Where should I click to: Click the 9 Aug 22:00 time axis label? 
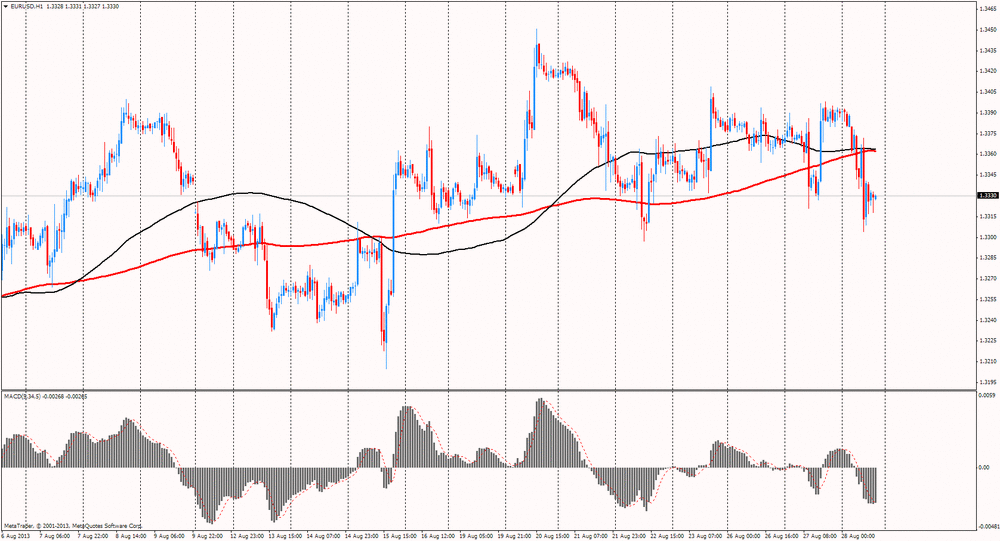tap(208, 536)
